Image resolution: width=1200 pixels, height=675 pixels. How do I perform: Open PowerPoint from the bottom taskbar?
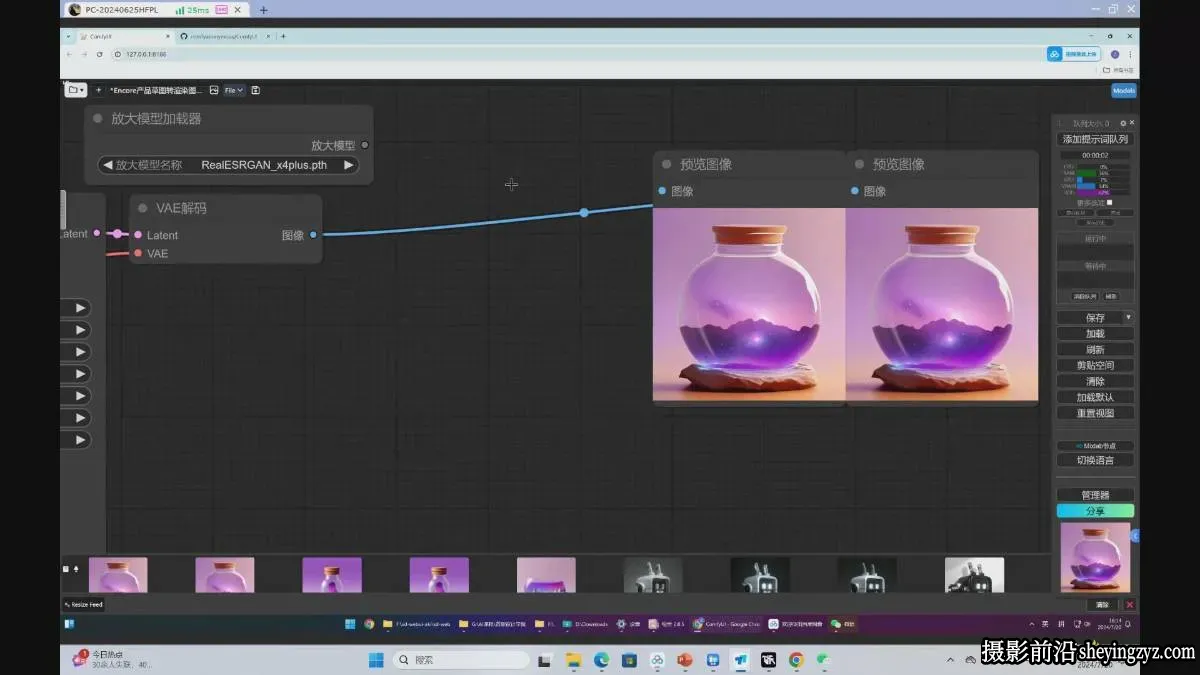click(x=685, y=660)
